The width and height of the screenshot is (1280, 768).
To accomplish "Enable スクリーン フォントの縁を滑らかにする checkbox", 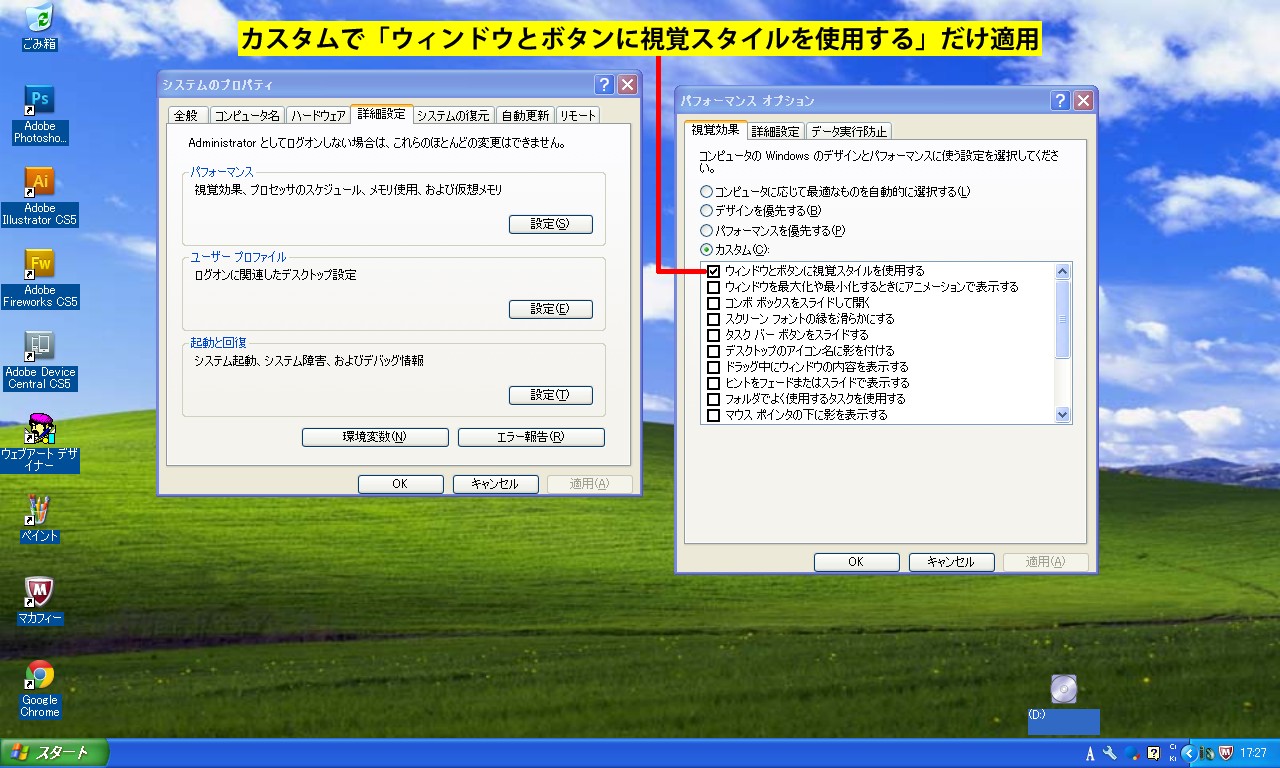I will click(x=714, y=319).
